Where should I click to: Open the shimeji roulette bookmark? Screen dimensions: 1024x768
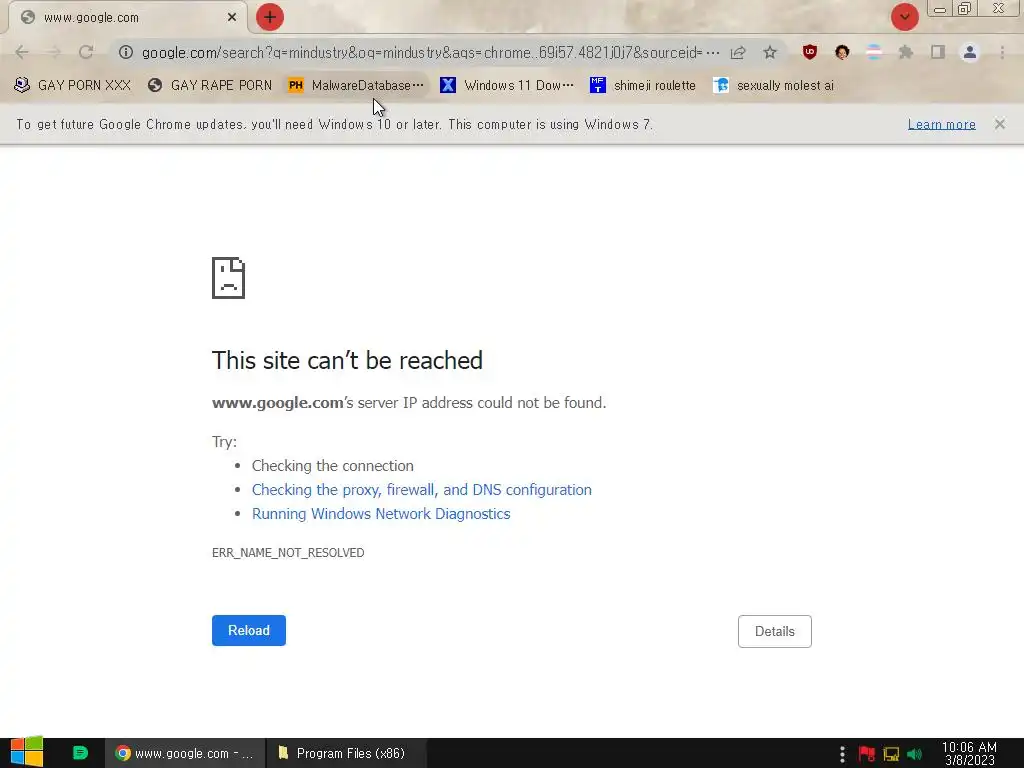tap(643, 86)
